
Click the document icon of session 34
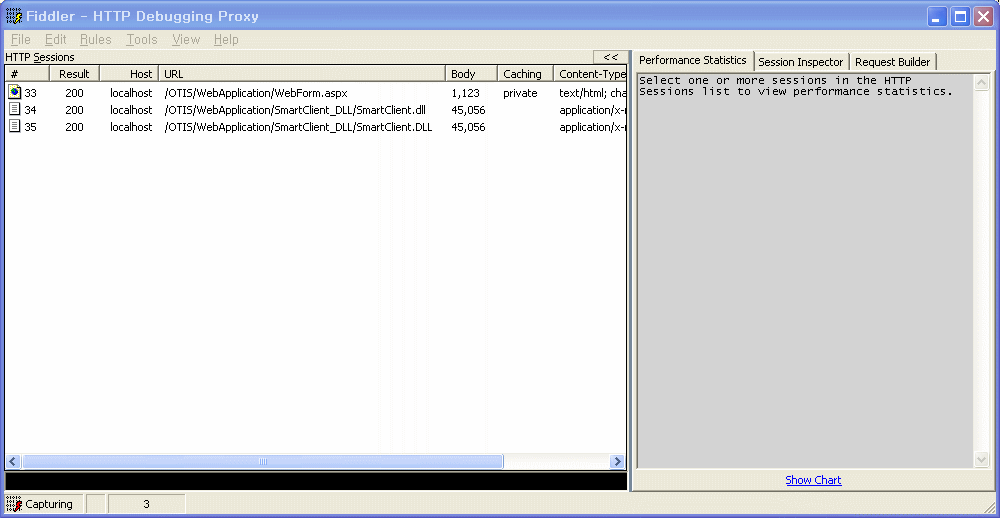coord(14,110)
